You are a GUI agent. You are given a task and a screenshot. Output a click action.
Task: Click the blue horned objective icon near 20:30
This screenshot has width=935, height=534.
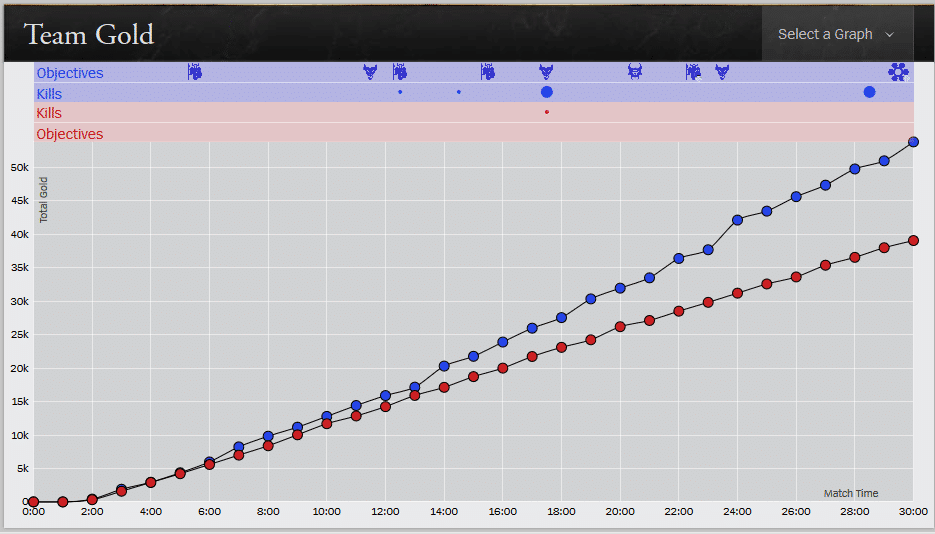pos(634,72)
